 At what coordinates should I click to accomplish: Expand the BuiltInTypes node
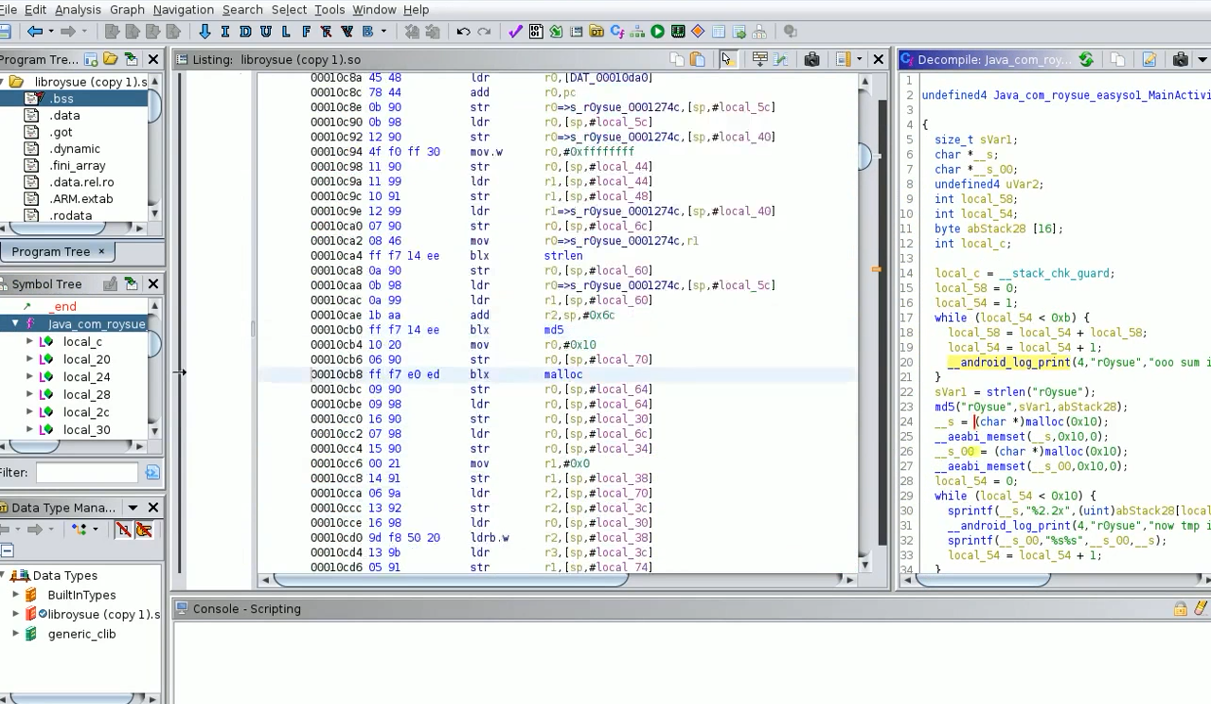(x=15, y=595)
